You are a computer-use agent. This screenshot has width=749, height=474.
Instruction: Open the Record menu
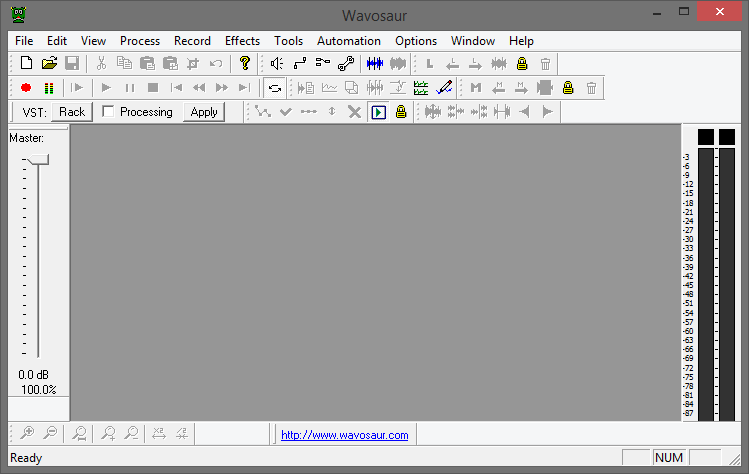[x=192, y=41]
